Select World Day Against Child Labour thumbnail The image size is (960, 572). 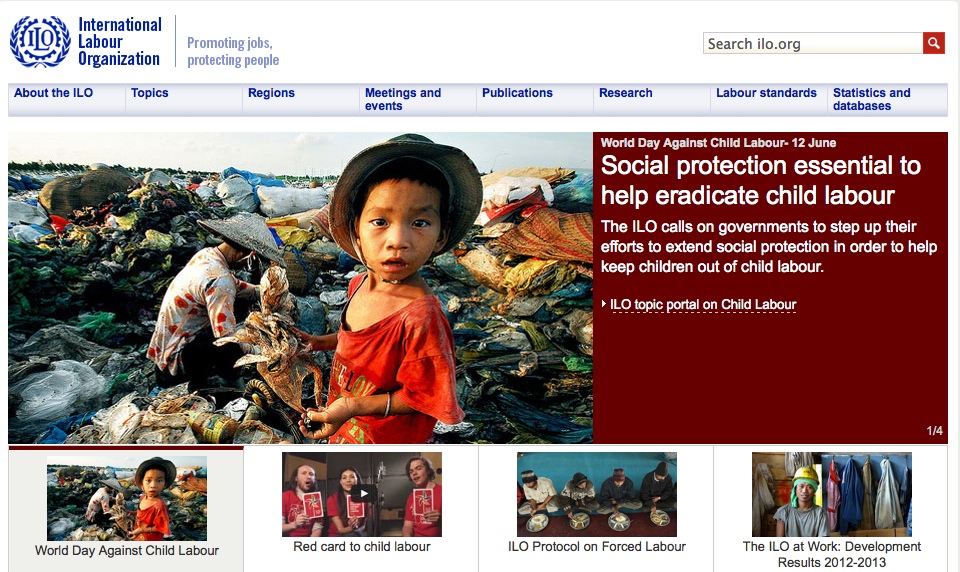pos(127,499)
